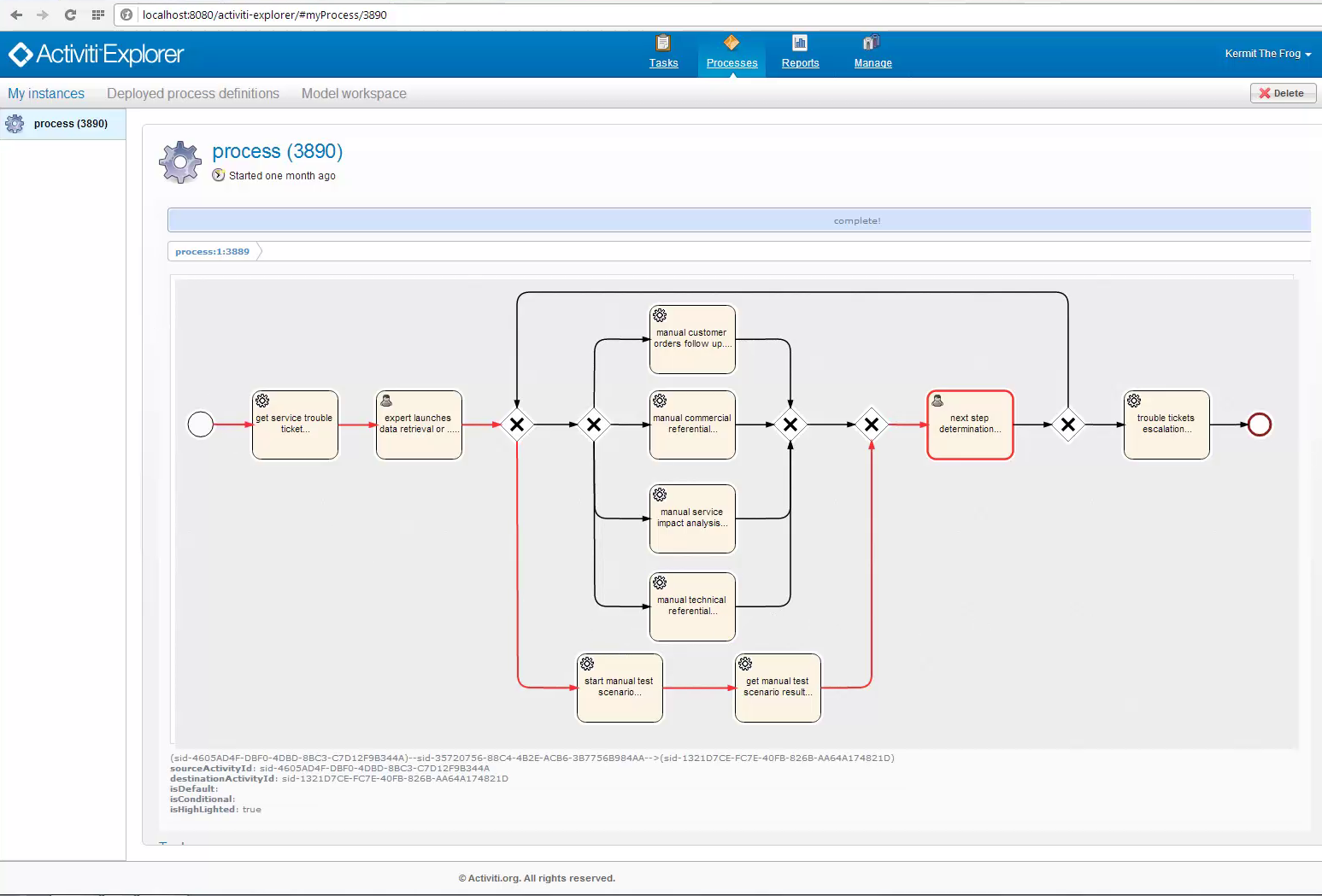The height and width of the screenshot is (896, 1322).
Task: Click the destinationActivityId value text
Action: [x=395, y=779]
